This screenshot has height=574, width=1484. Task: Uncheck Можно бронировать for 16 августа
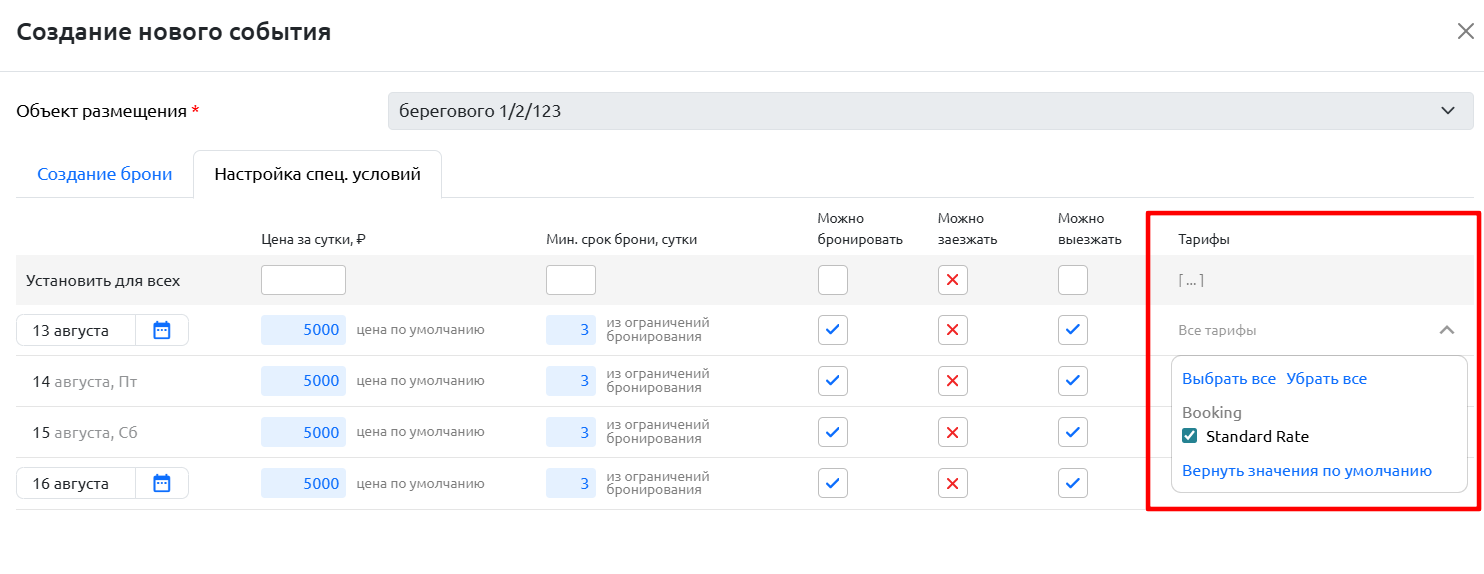coord(833,483)
